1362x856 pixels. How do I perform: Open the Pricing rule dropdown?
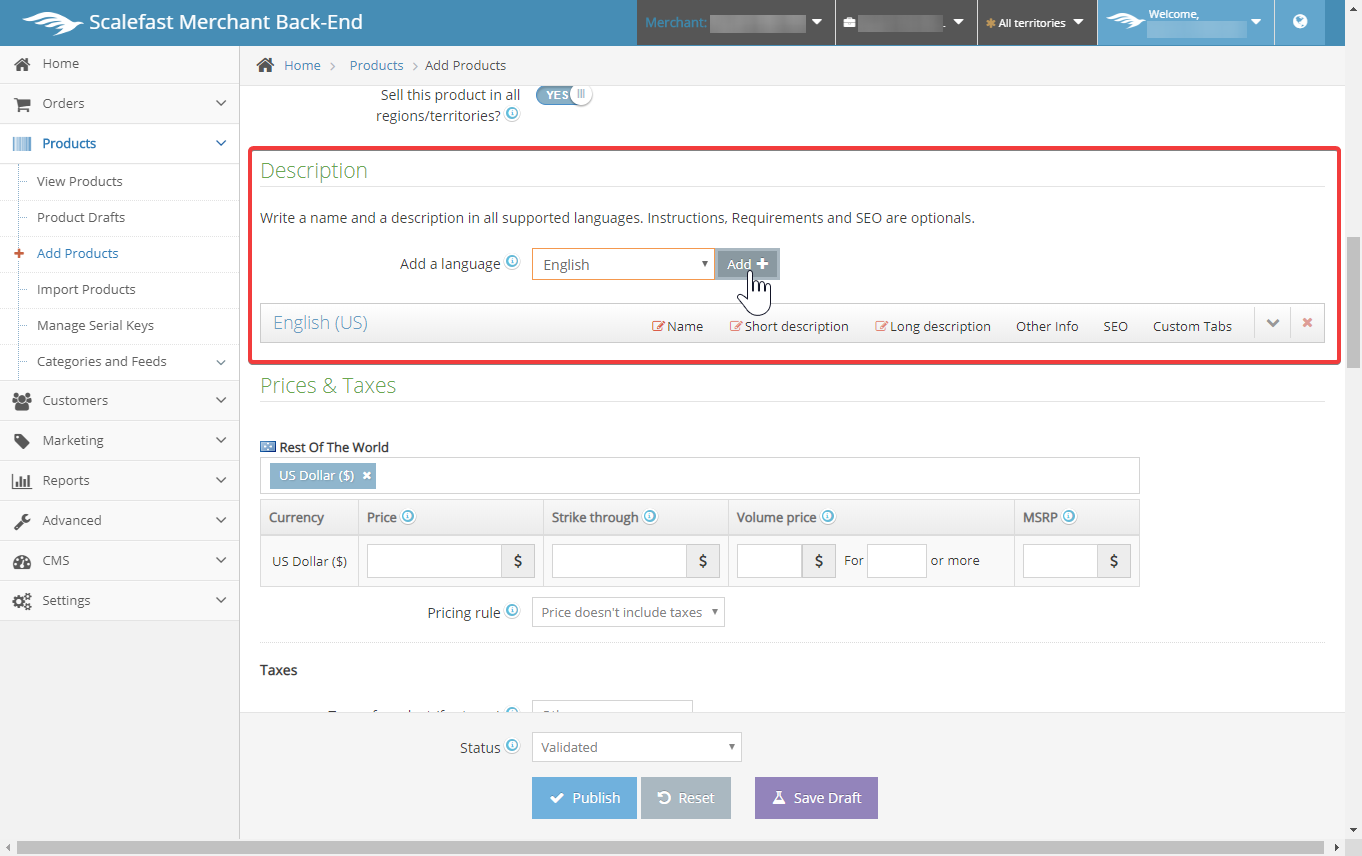[x=627, y=612]
